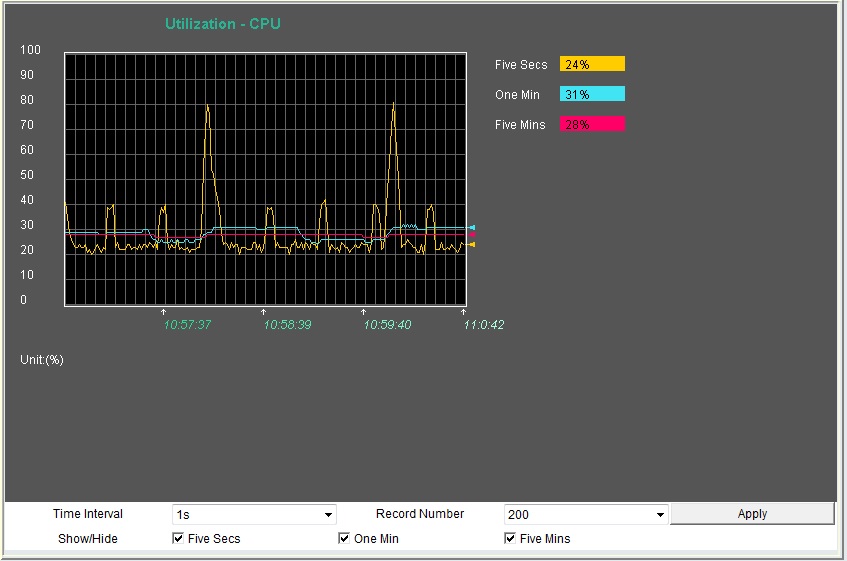
Task: Select the yellow Five Secs 24% swatch
Action: click(x=592, y=65)
